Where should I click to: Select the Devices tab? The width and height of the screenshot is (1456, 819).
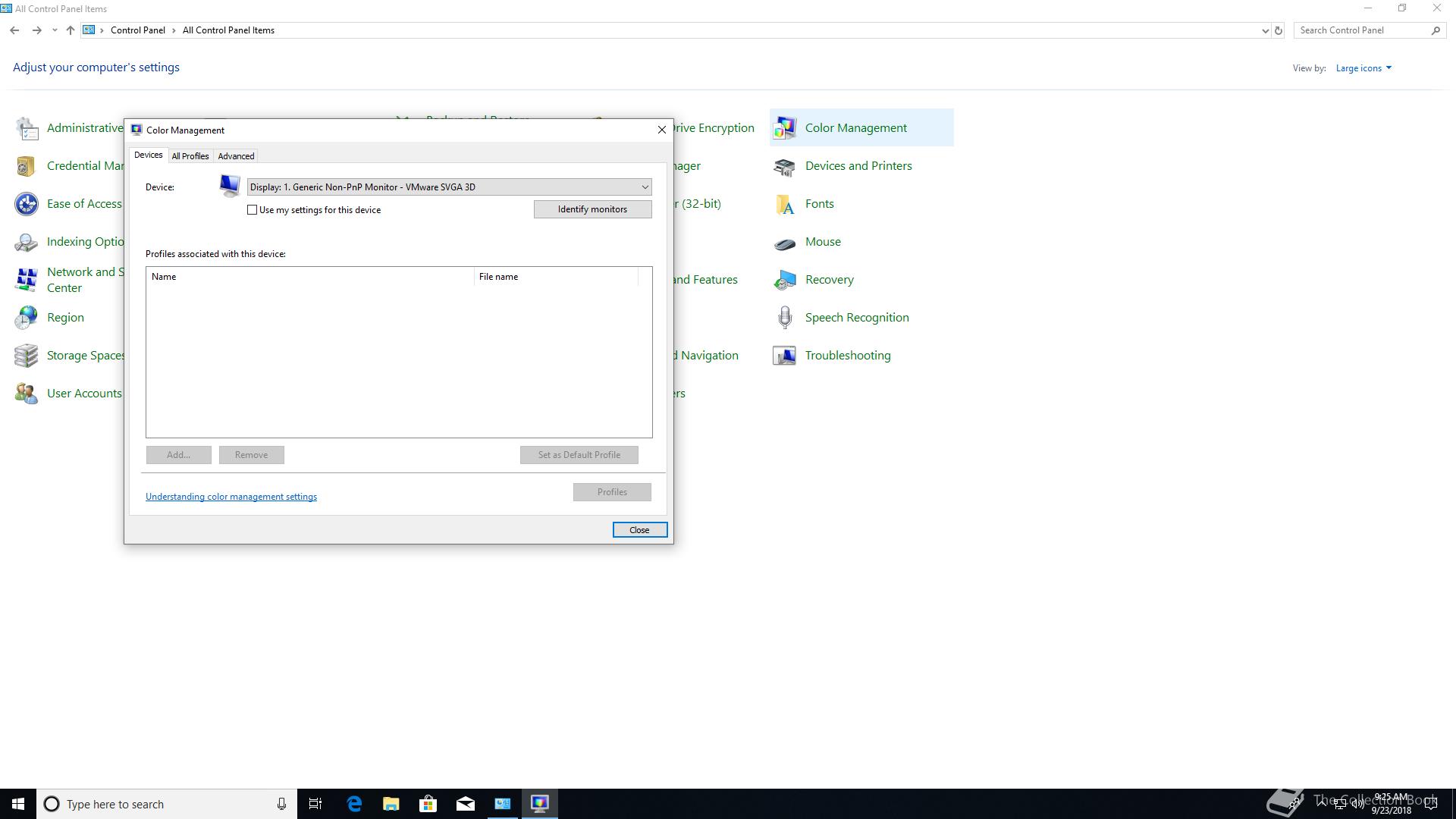(x=148, y=155)
